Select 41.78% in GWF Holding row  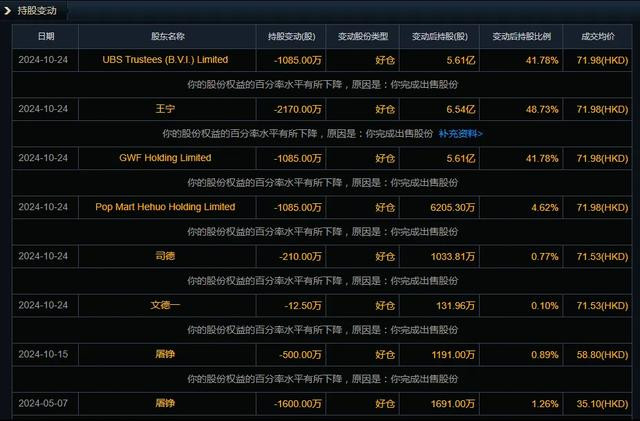pos(542,158)
